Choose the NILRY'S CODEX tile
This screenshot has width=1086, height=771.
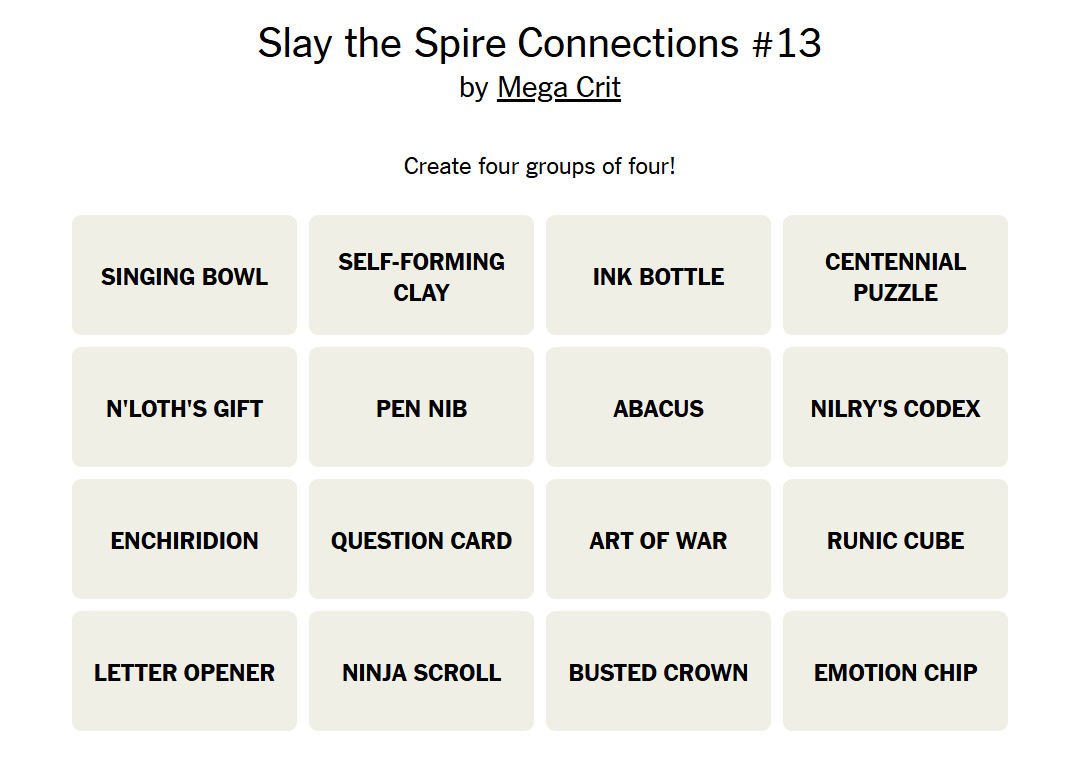[x=895, y=407]
